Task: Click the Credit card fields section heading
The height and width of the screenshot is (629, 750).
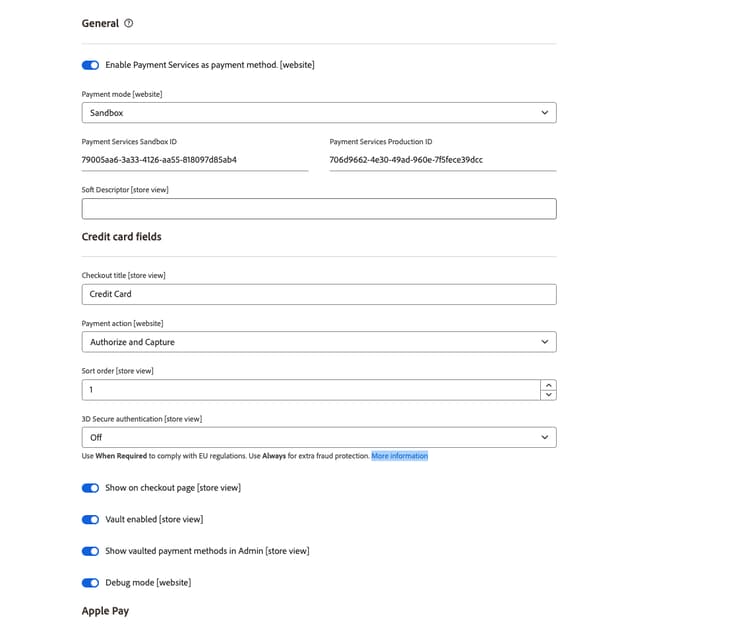Action: click(121, 237)
